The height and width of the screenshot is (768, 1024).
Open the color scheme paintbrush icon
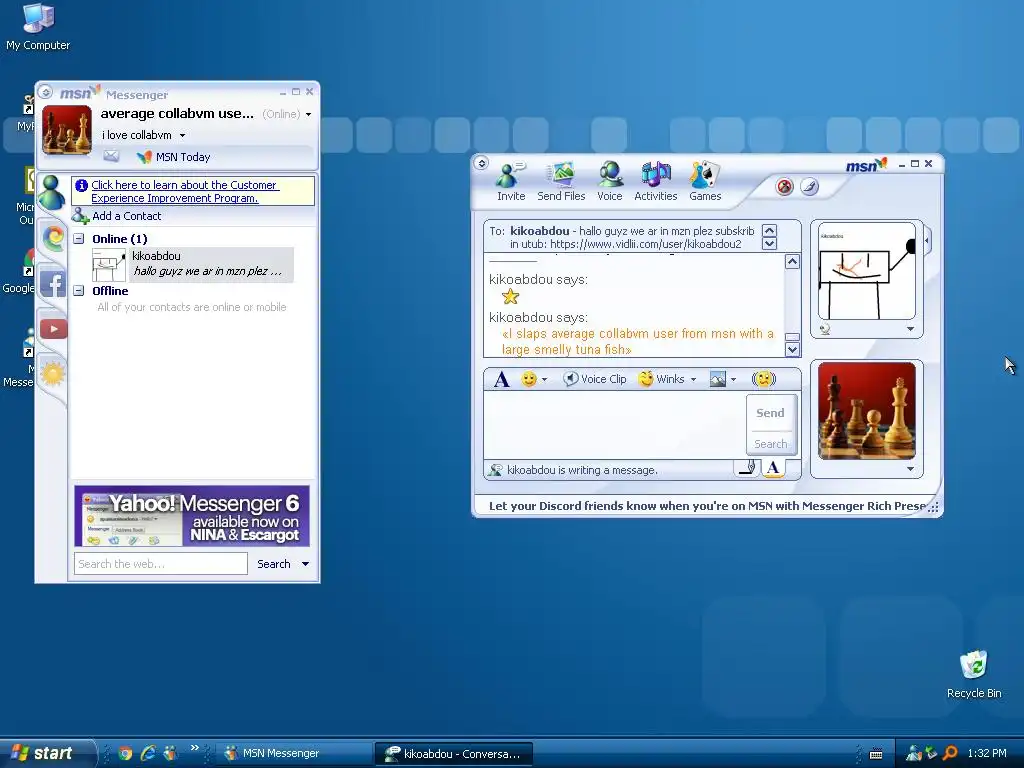809,187
